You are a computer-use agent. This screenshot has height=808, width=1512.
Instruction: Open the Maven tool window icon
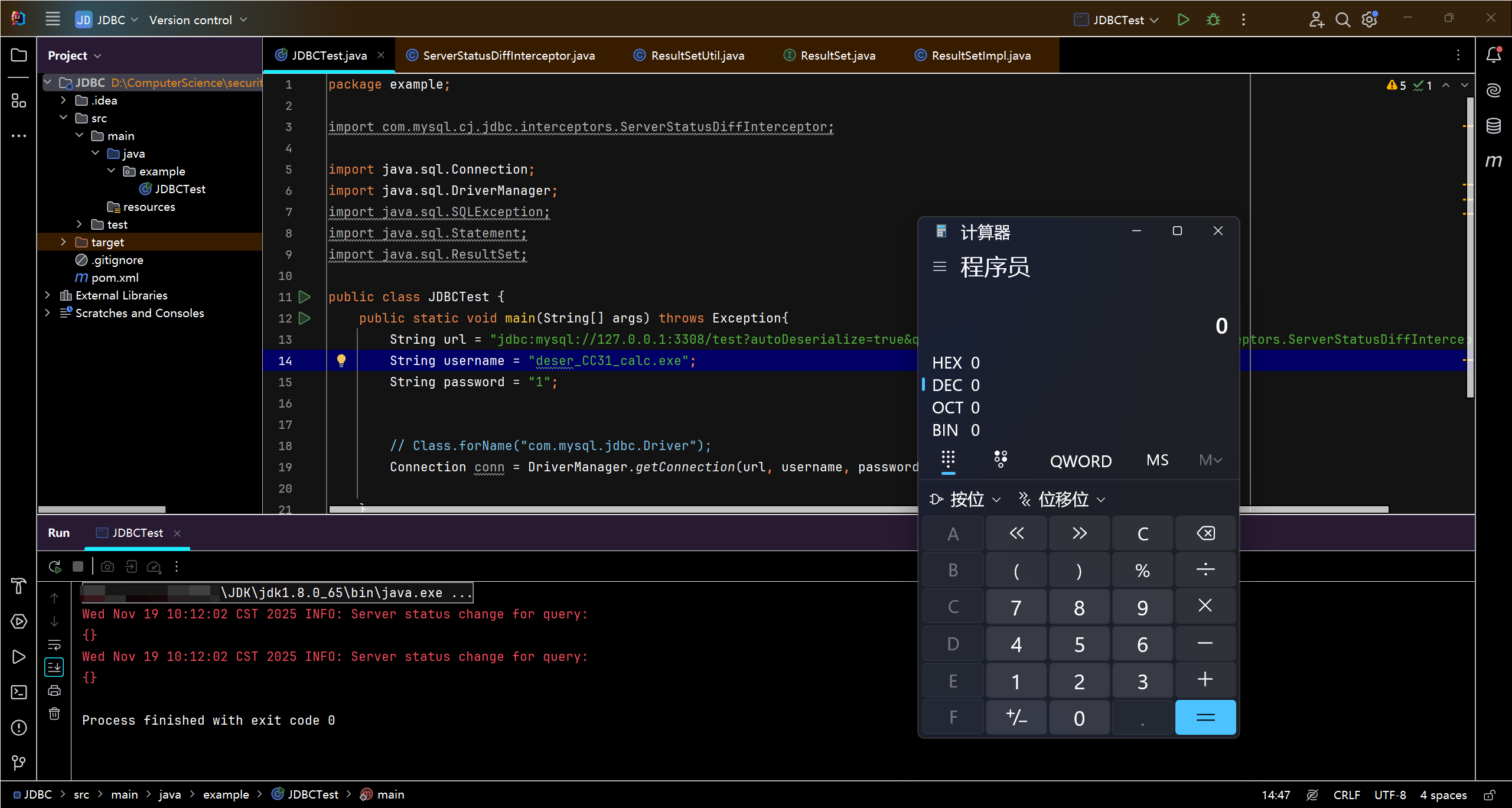(x=1493, y=161)
